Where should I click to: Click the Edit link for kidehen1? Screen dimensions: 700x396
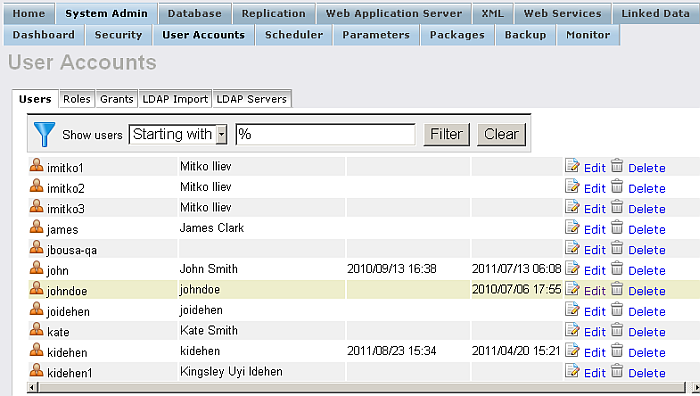click(595, 373)
